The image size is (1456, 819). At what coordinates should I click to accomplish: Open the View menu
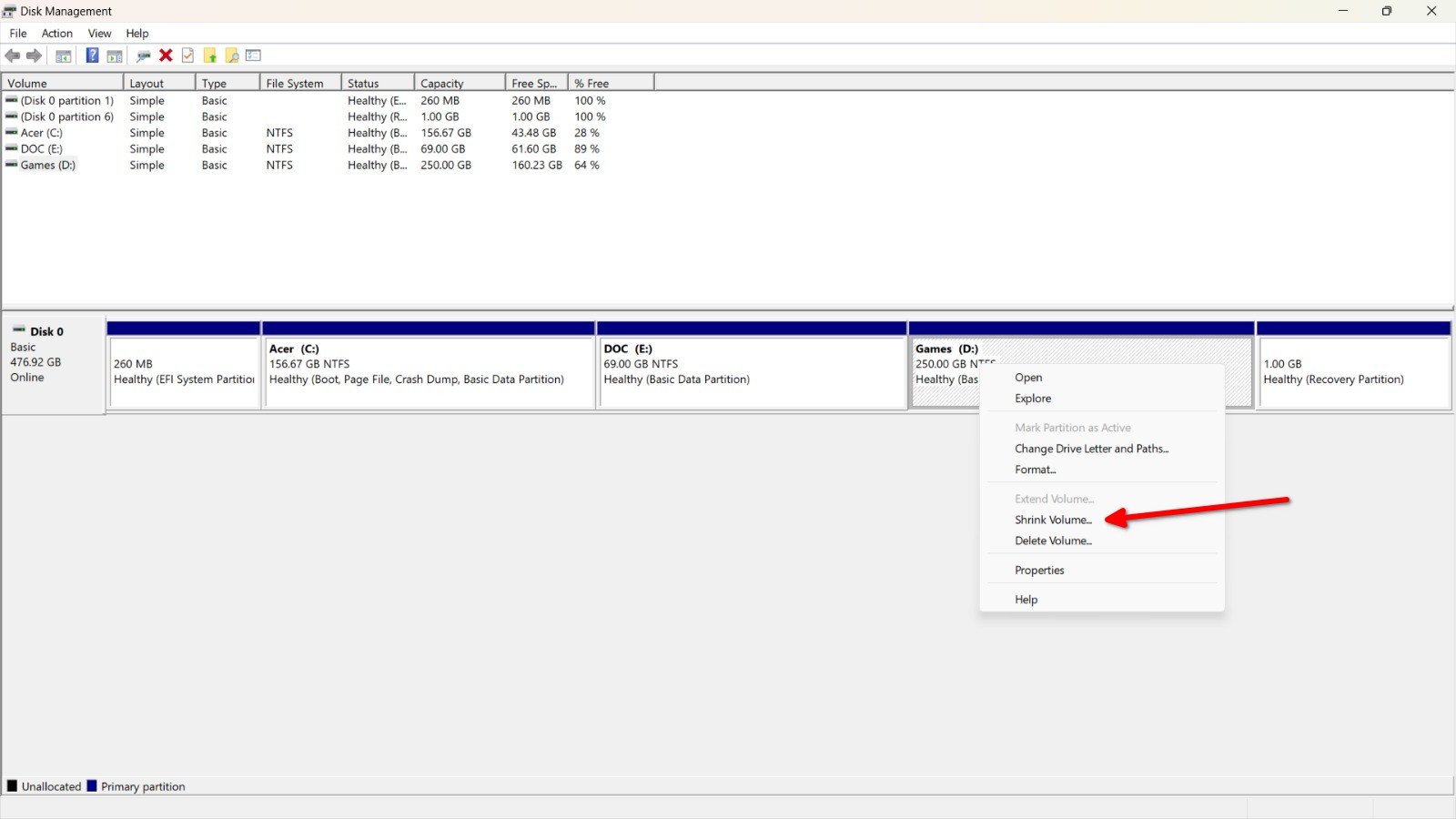pyautogui.click(x=99, y=34)
